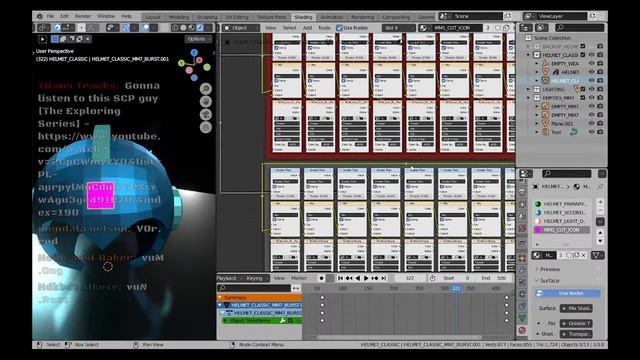
Task: Open the node editor Add menu
Action: (x=307, y=28)
